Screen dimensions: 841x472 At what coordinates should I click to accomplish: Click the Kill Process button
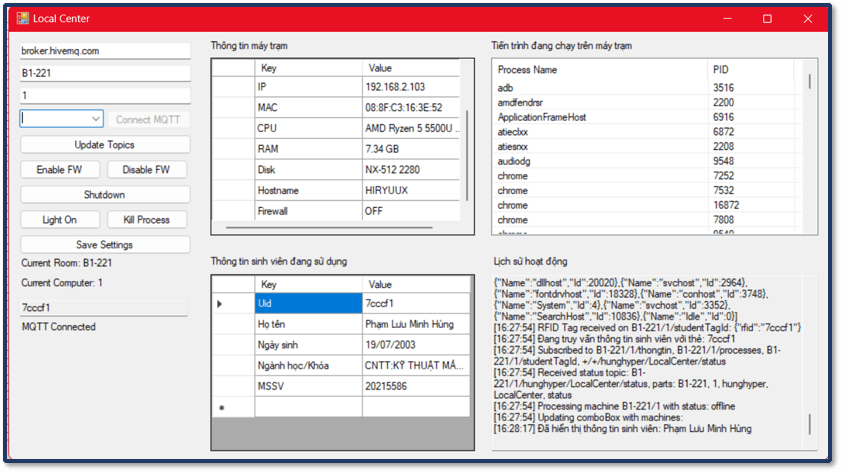pos(146,220)
